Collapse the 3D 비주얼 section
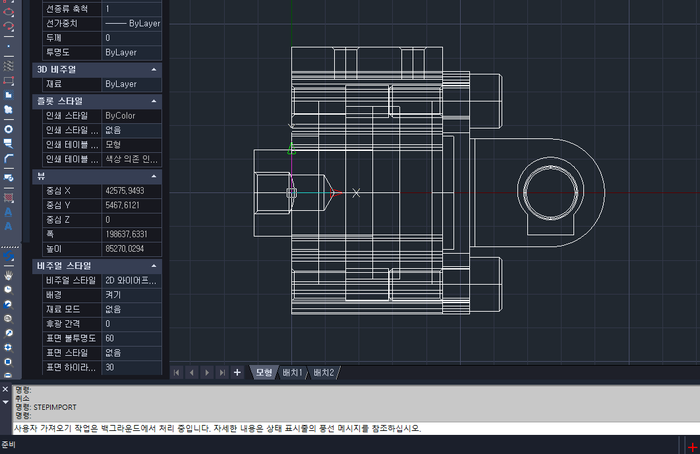 (x=154, y=70)
